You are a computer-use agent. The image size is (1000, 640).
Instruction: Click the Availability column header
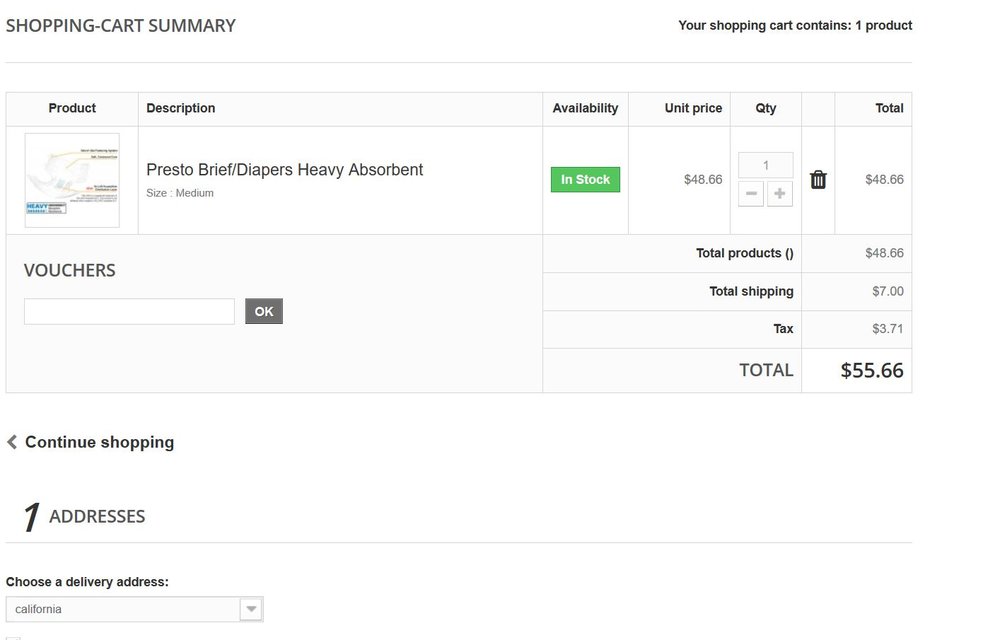coord(585,108)
